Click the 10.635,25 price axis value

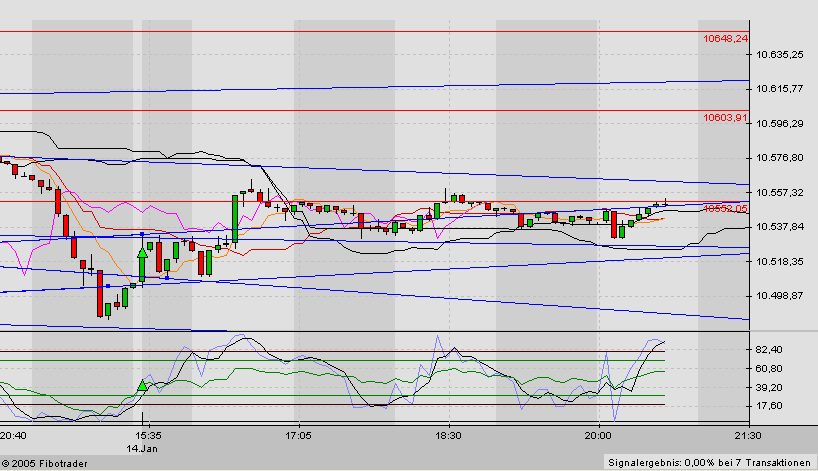click(x=781, y=55)
